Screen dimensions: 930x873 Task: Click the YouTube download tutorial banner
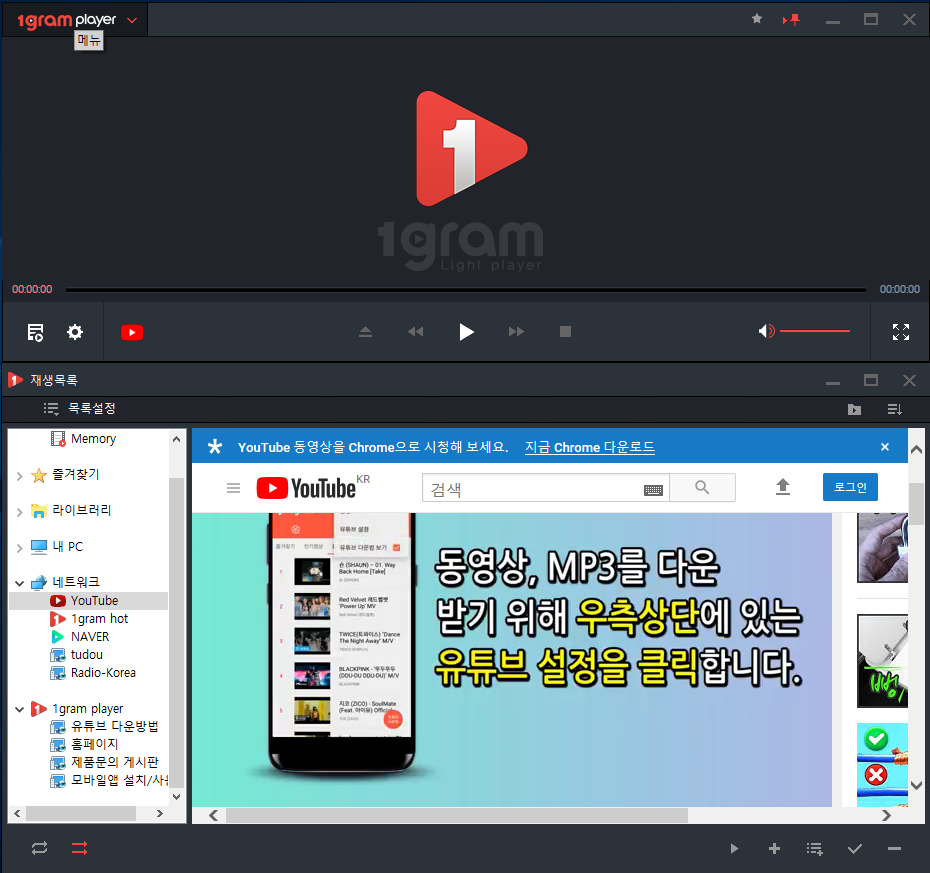512,659
